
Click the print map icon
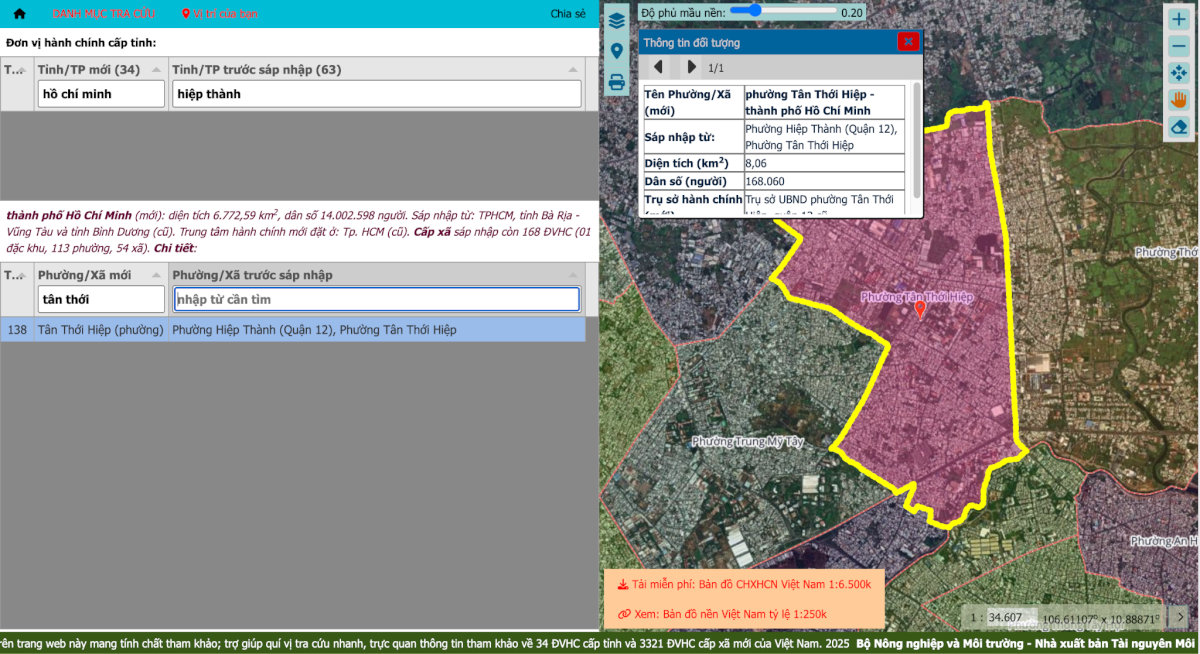pos(617,82)
